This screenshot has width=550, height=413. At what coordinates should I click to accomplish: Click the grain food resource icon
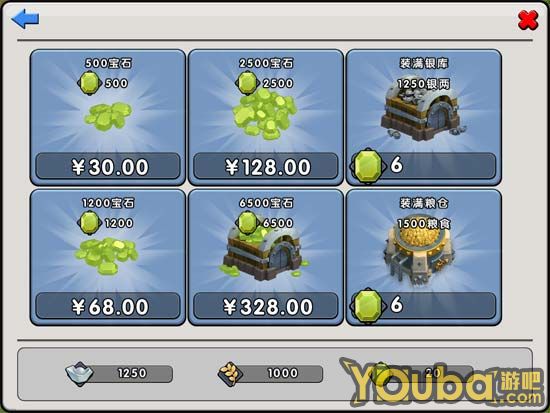tap(230, 374)
